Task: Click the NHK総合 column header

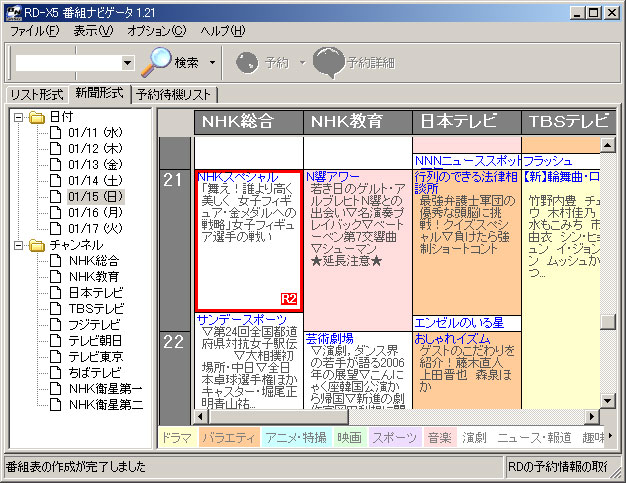Action: coord(249,122)
